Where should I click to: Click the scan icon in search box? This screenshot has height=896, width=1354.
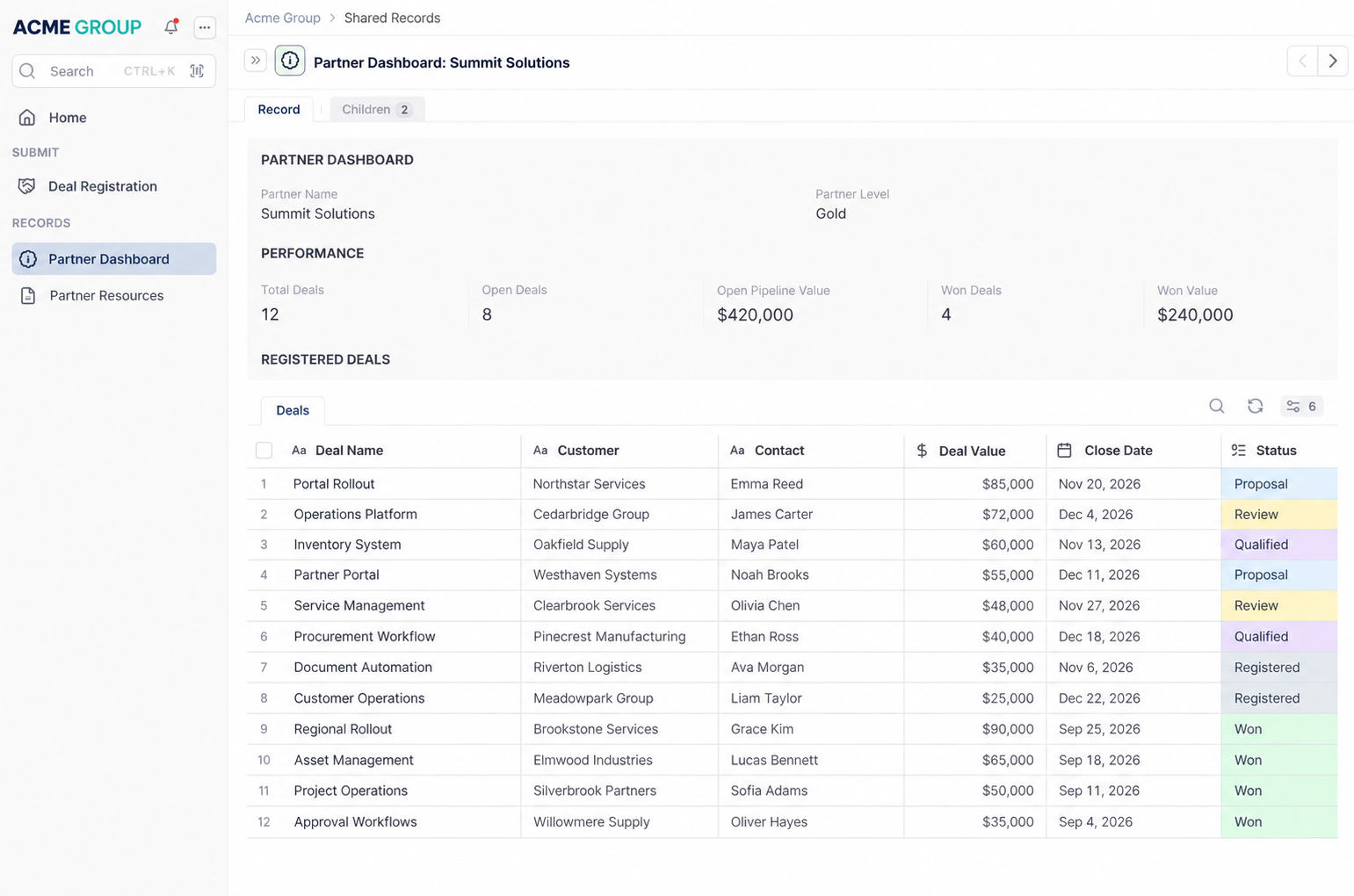tap(197, 71)
